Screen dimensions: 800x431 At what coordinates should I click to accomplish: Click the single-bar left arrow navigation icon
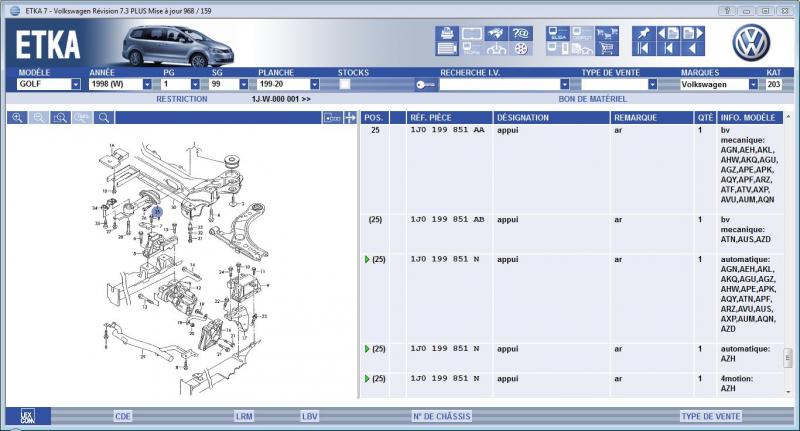[668, 49]
